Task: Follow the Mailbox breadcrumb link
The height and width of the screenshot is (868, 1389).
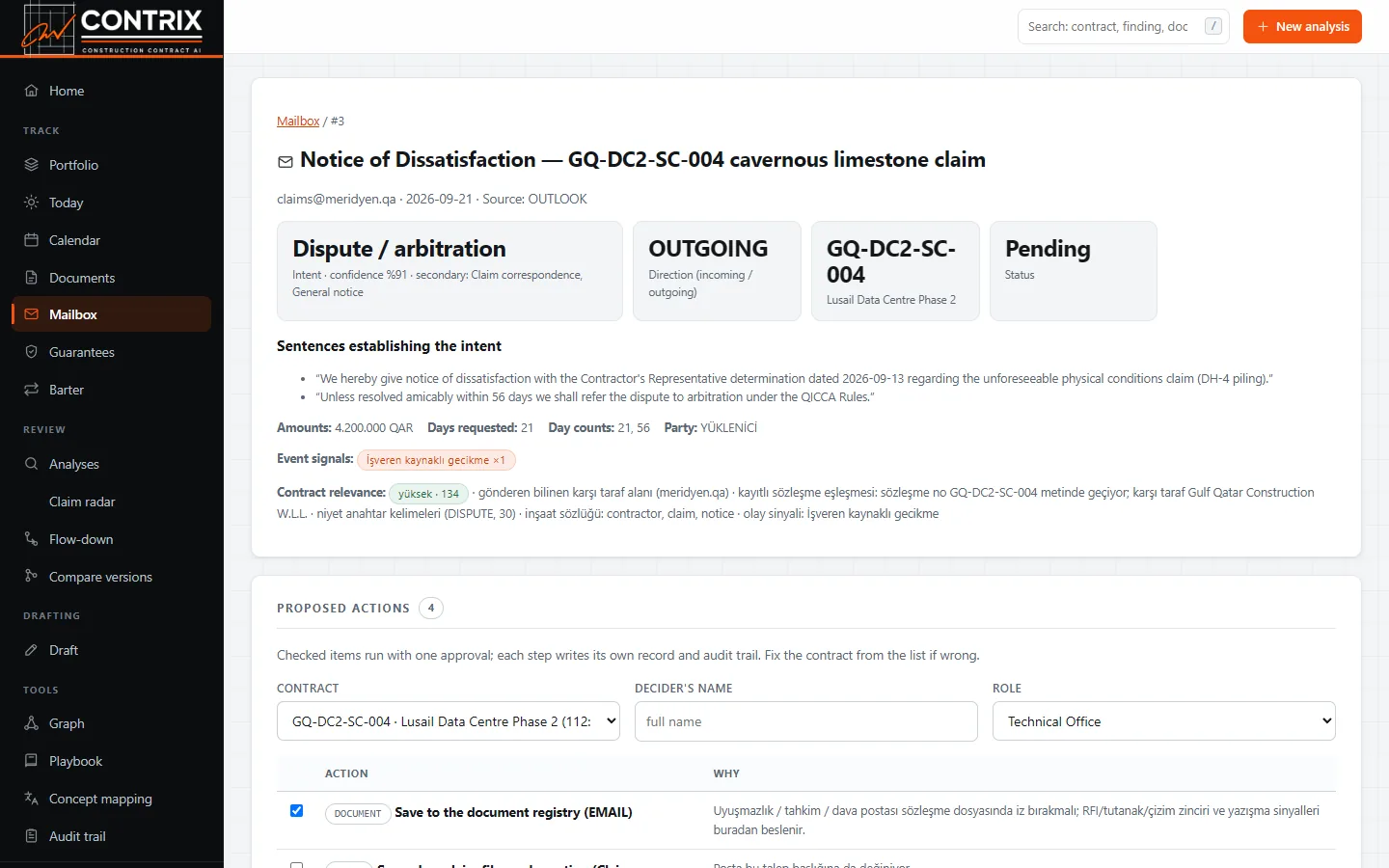Action: (x=298, y=122)
